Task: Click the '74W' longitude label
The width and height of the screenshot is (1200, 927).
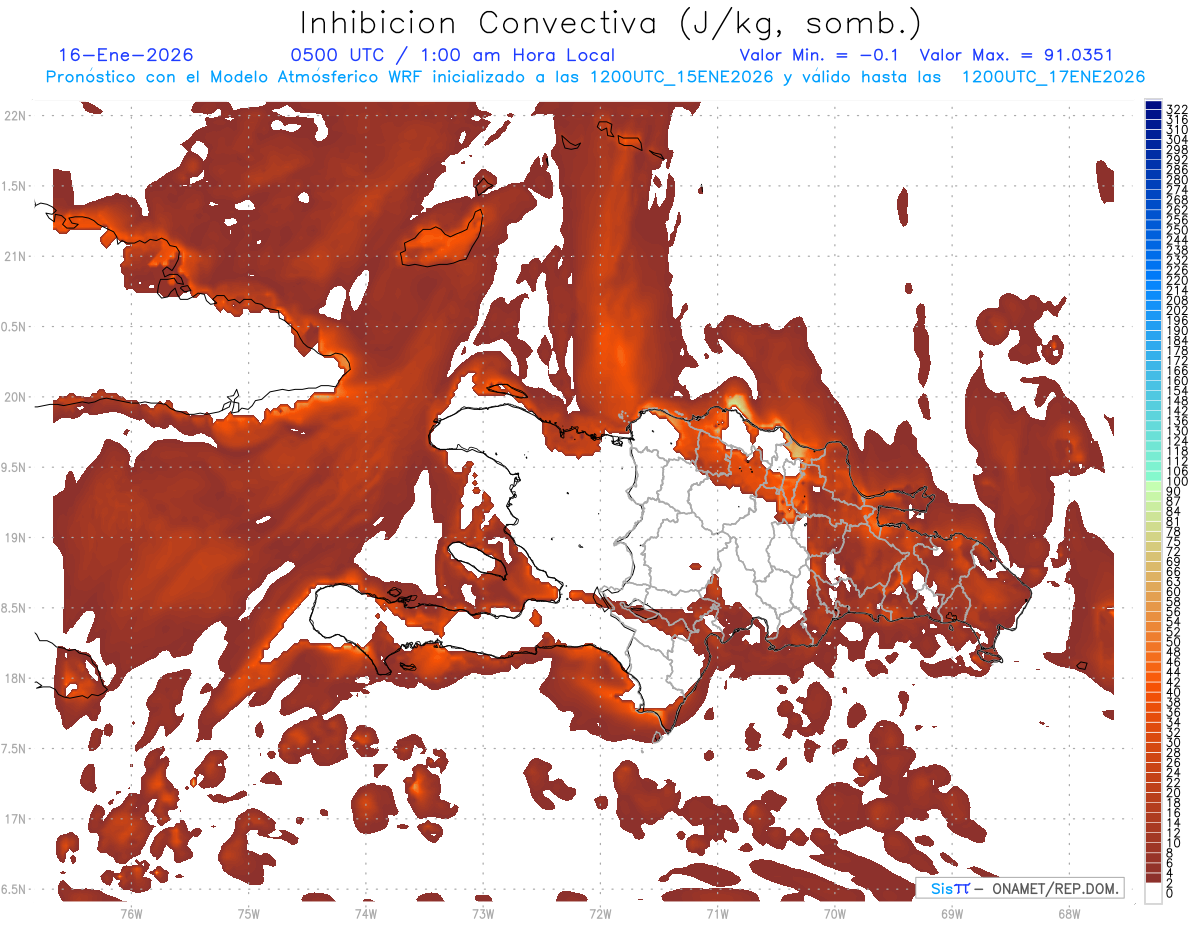Action: pyautogui.click(x=366, y=913)
